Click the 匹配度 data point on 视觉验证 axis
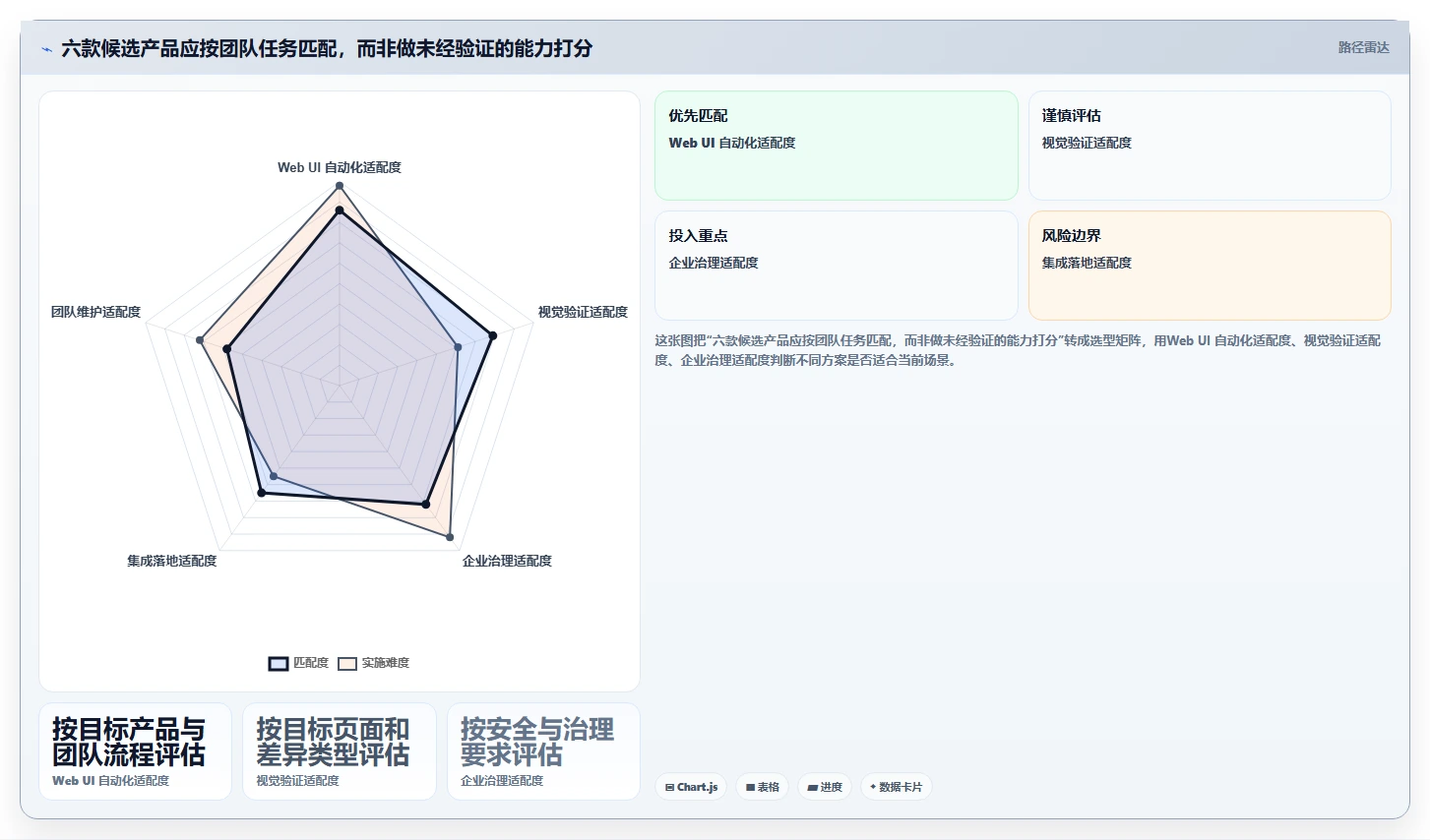Image resolution: width=1430 pixels, height=840 pixels. [493, 335]
